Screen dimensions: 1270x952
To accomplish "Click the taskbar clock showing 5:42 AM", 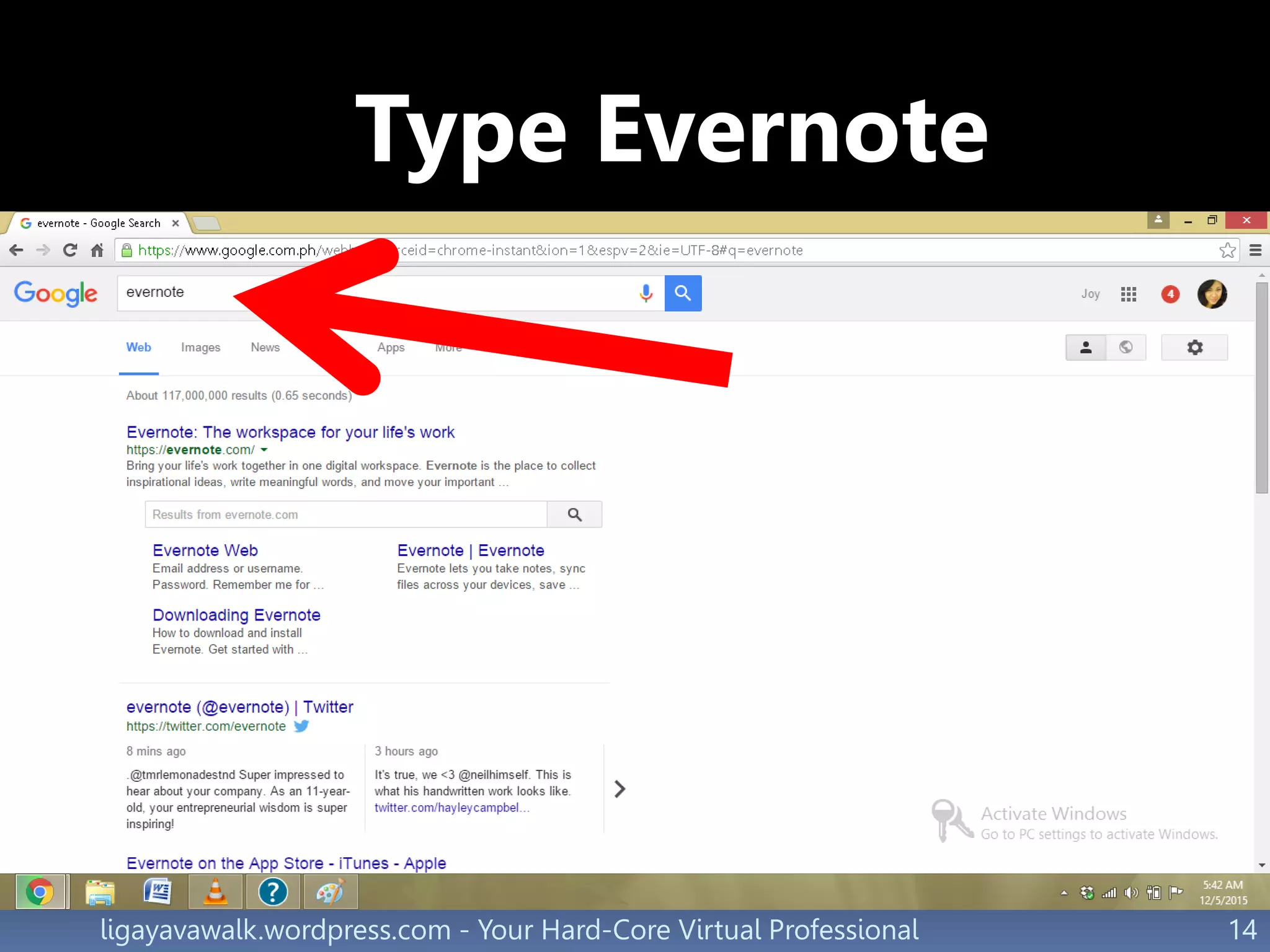I will click(x=1223, y=892).
